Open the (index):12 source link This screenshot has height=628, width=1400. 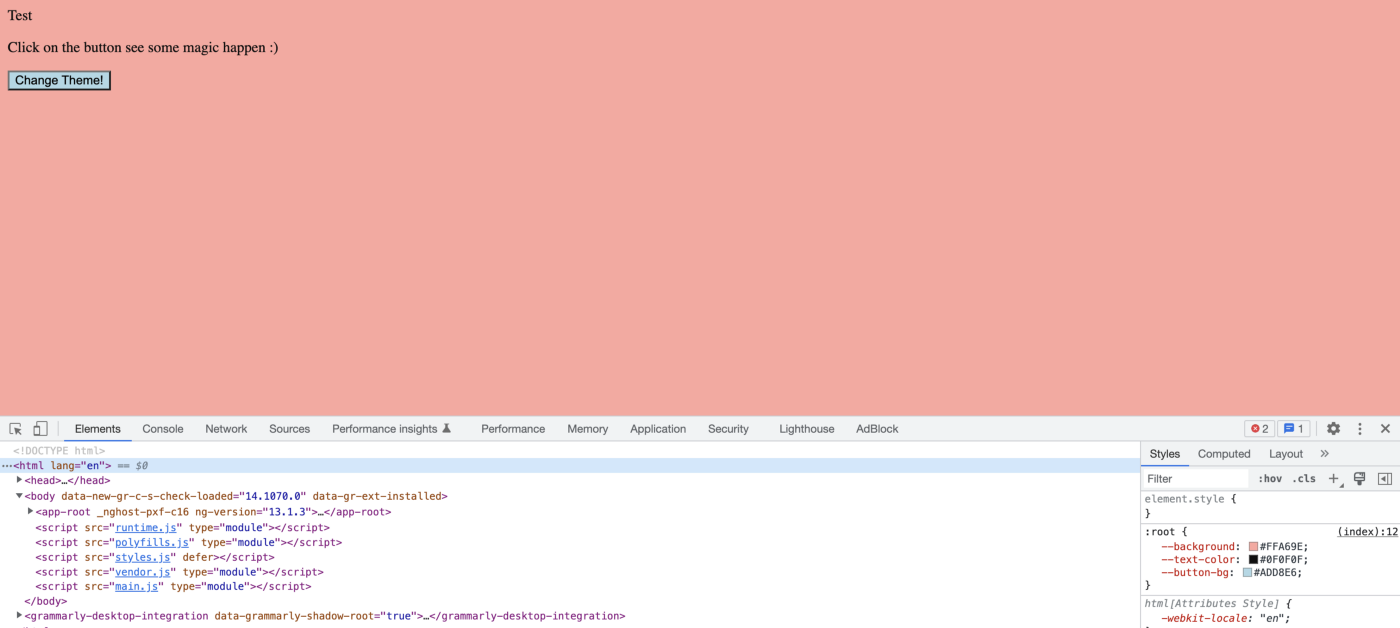tap(1367, 532)
